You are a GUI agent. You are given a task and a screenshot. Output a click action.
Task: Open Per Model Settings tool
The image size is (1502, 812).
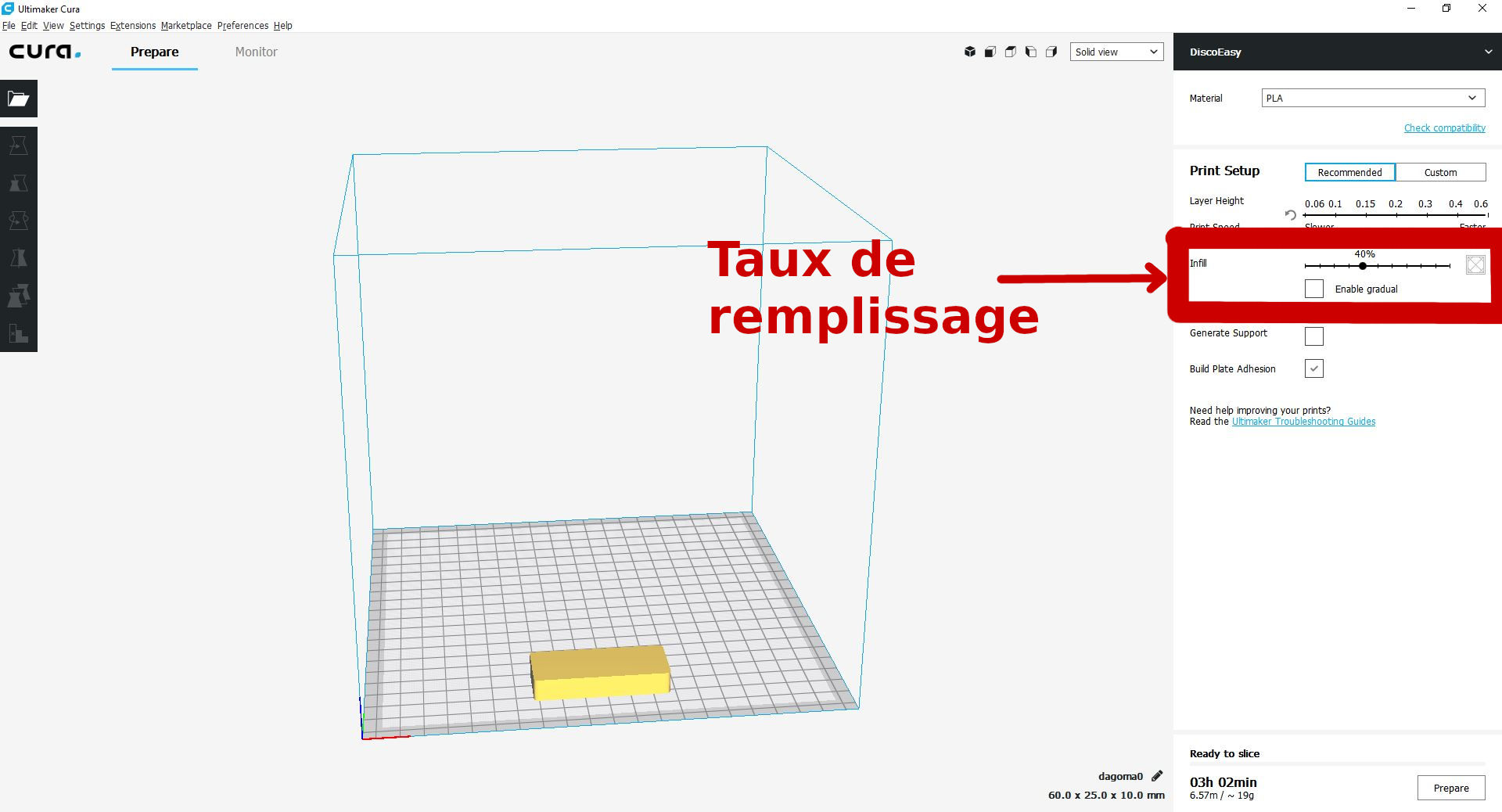19,295
